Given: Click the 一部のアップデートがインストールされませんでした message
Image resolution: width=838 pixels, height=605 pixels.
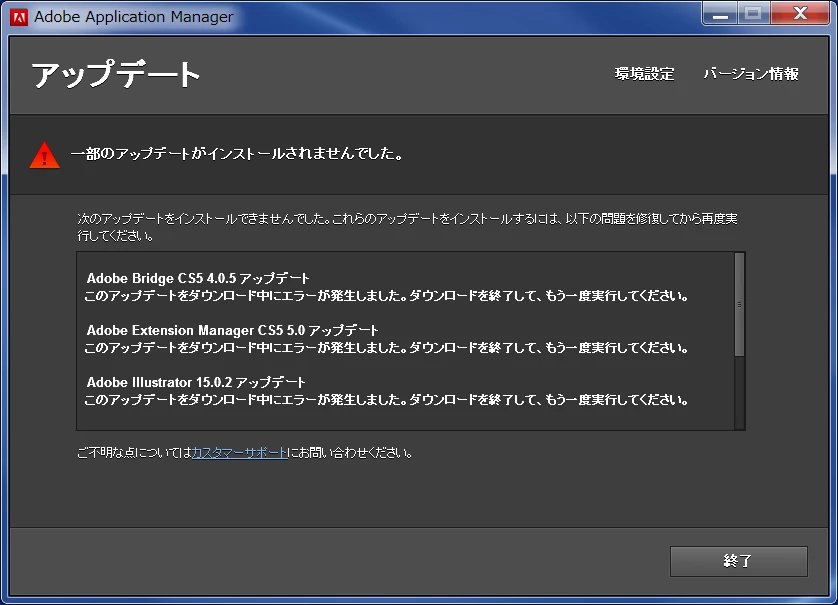Looking at the screenshot, I should [x=237, y=154].
